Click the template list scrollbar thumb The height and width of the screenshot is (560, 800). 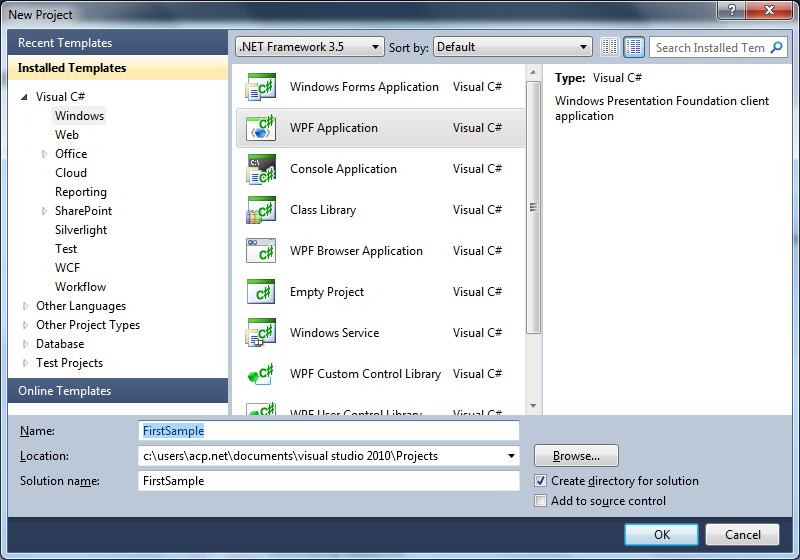[533, 208]
